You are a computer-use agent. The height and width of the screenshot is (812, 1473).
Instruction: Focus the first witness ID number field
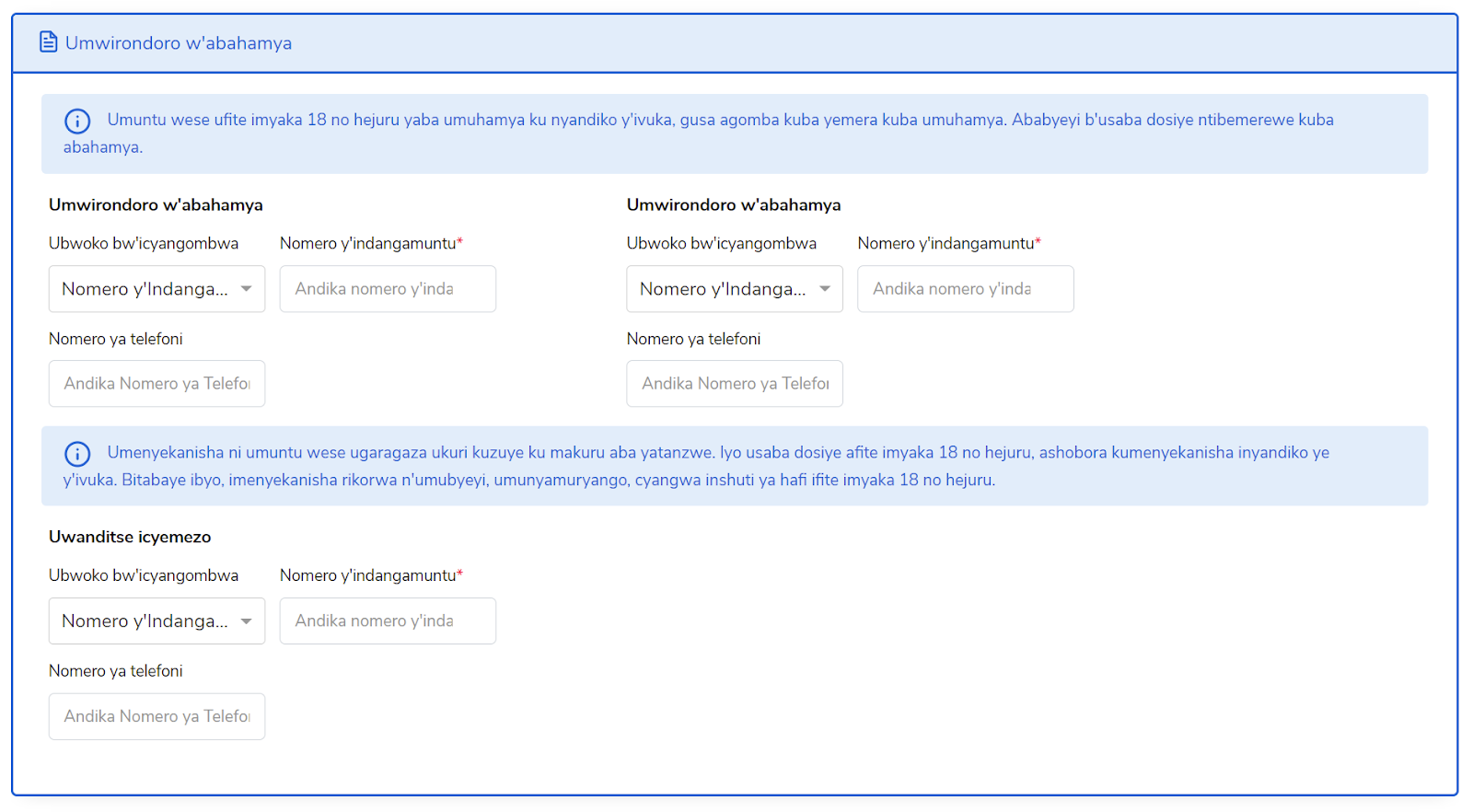pyautogui.click(x=388, y=289)
